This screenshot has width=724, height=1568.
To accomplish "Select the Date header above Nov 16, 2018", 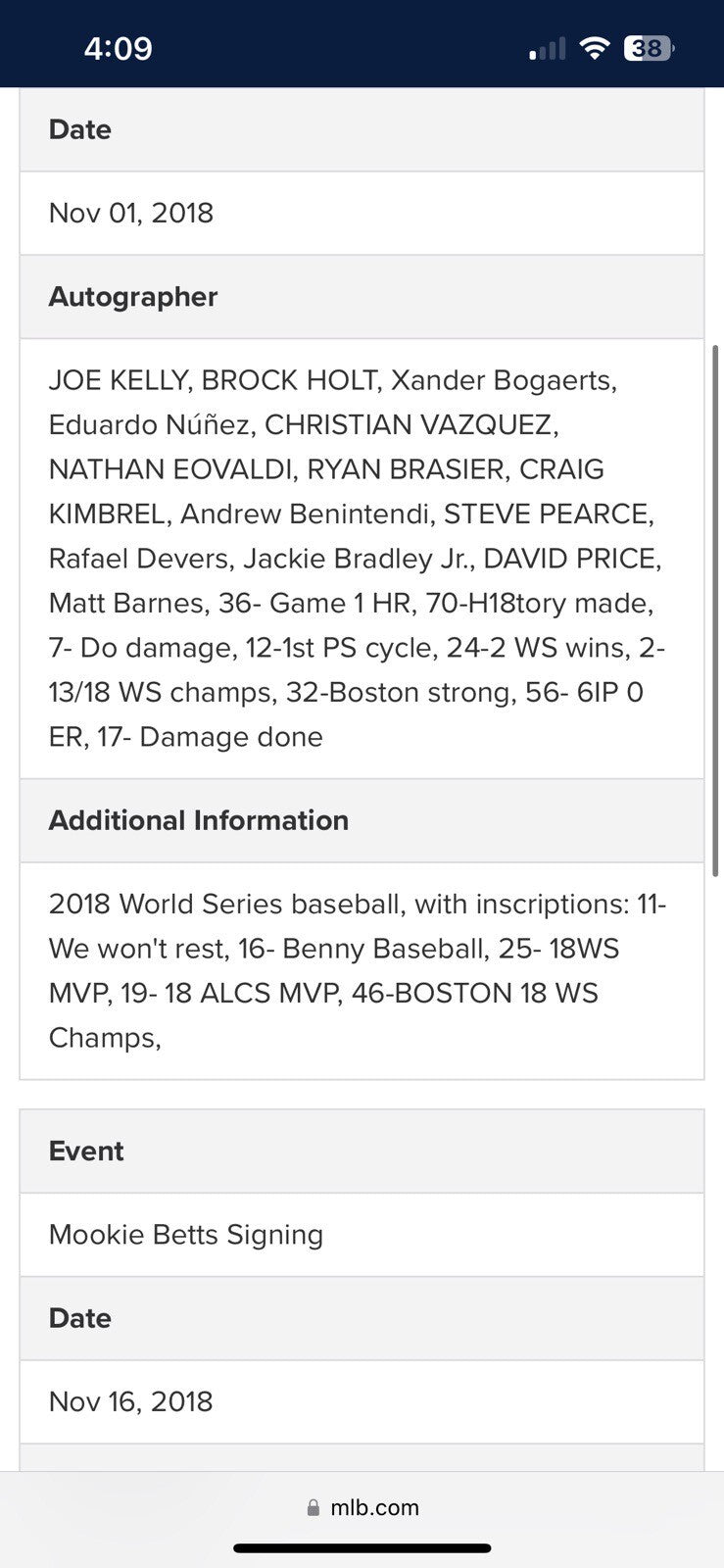I will click(80, 1317).
